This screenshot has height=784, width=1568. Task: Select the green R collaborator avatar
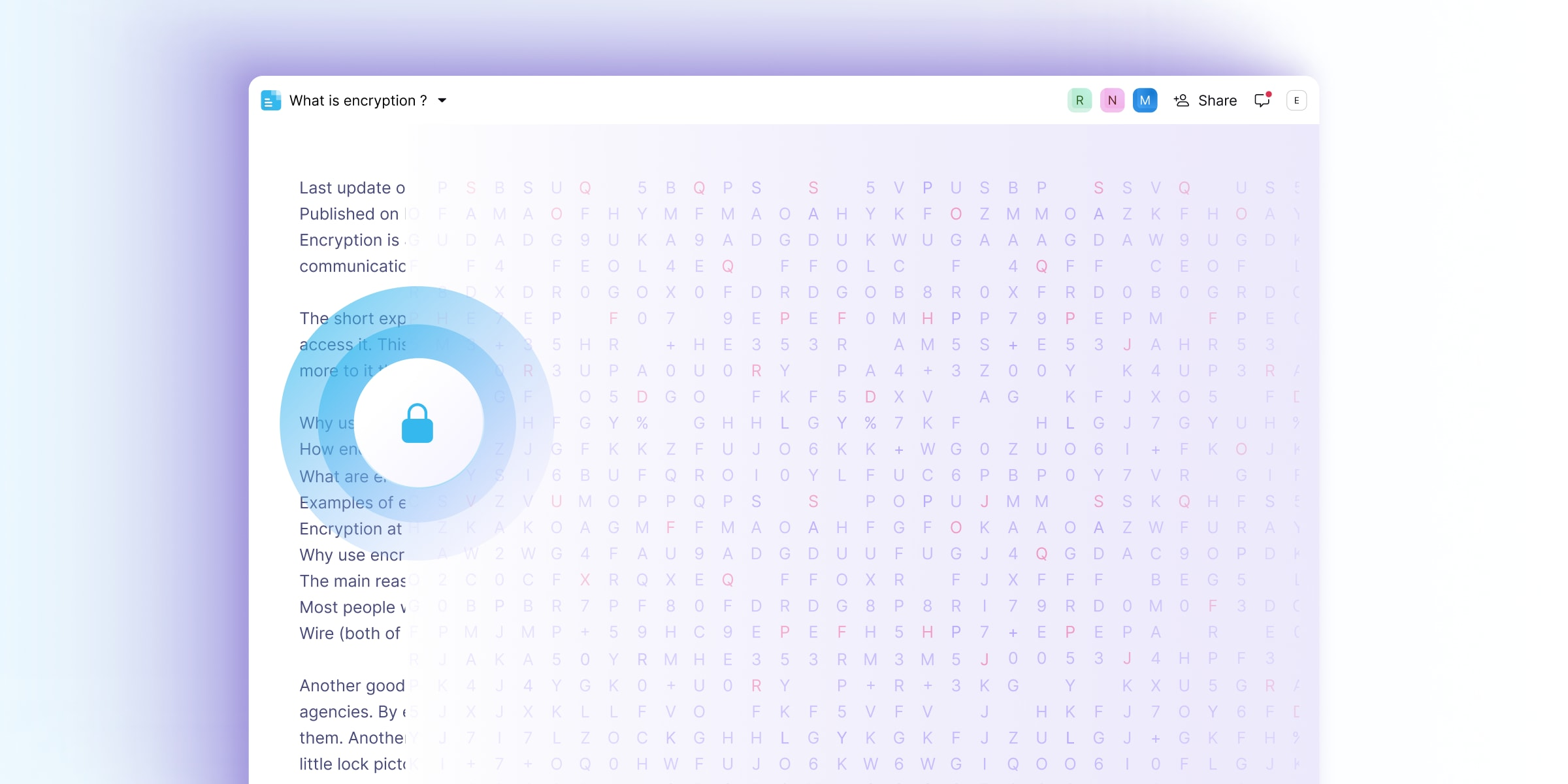click(x=1079, y=101)
